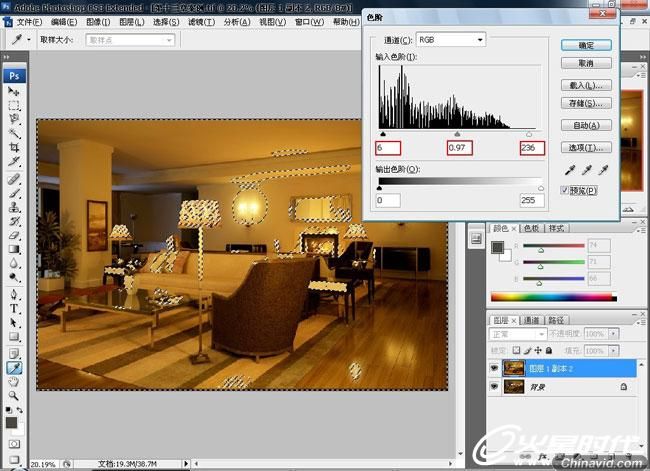Screen dimensions: 650x471
Task: Select the History Brush tool
Action: tap(14, 221)
